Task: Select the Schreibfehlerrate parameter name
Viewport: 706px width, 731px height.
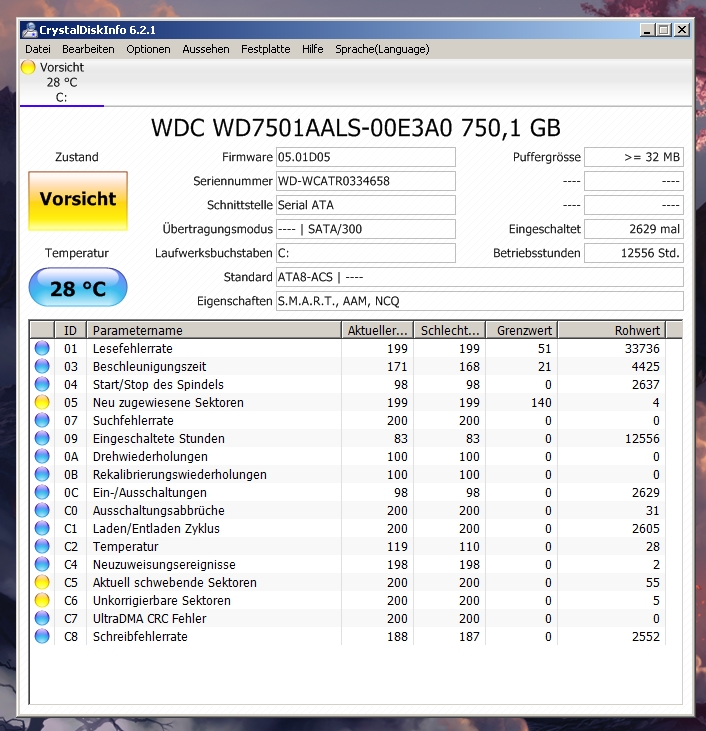Action: tap(140, 636)
